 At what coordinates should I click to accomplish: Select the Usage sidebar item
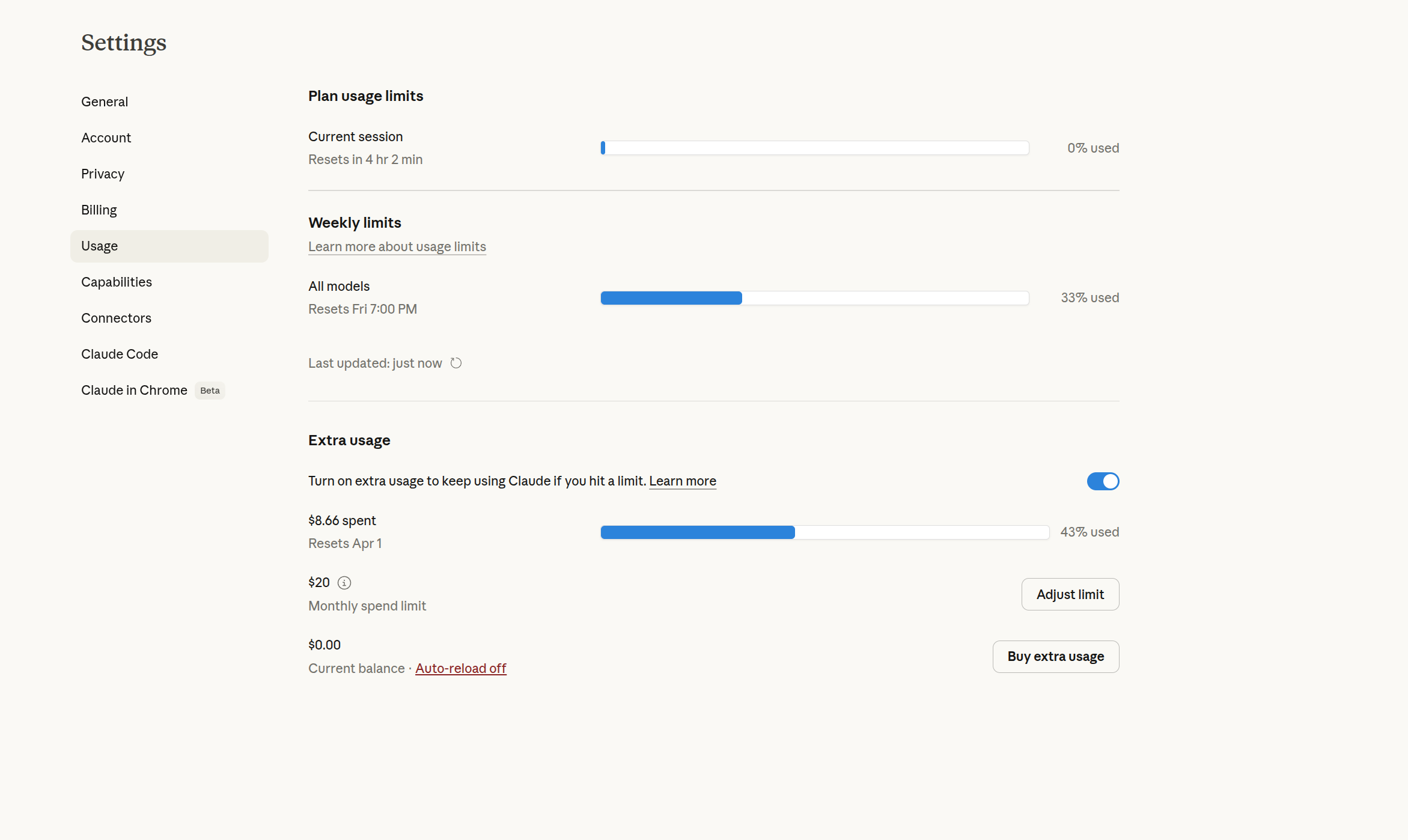tap(100, 246)
